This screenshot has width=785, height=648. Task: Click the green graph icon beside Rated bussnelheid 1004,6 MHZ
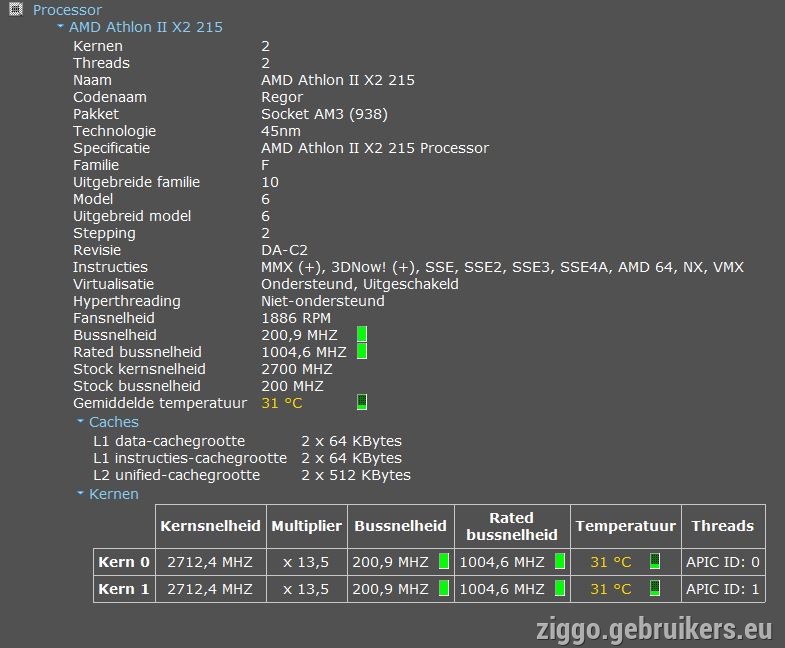click(362, 351)
